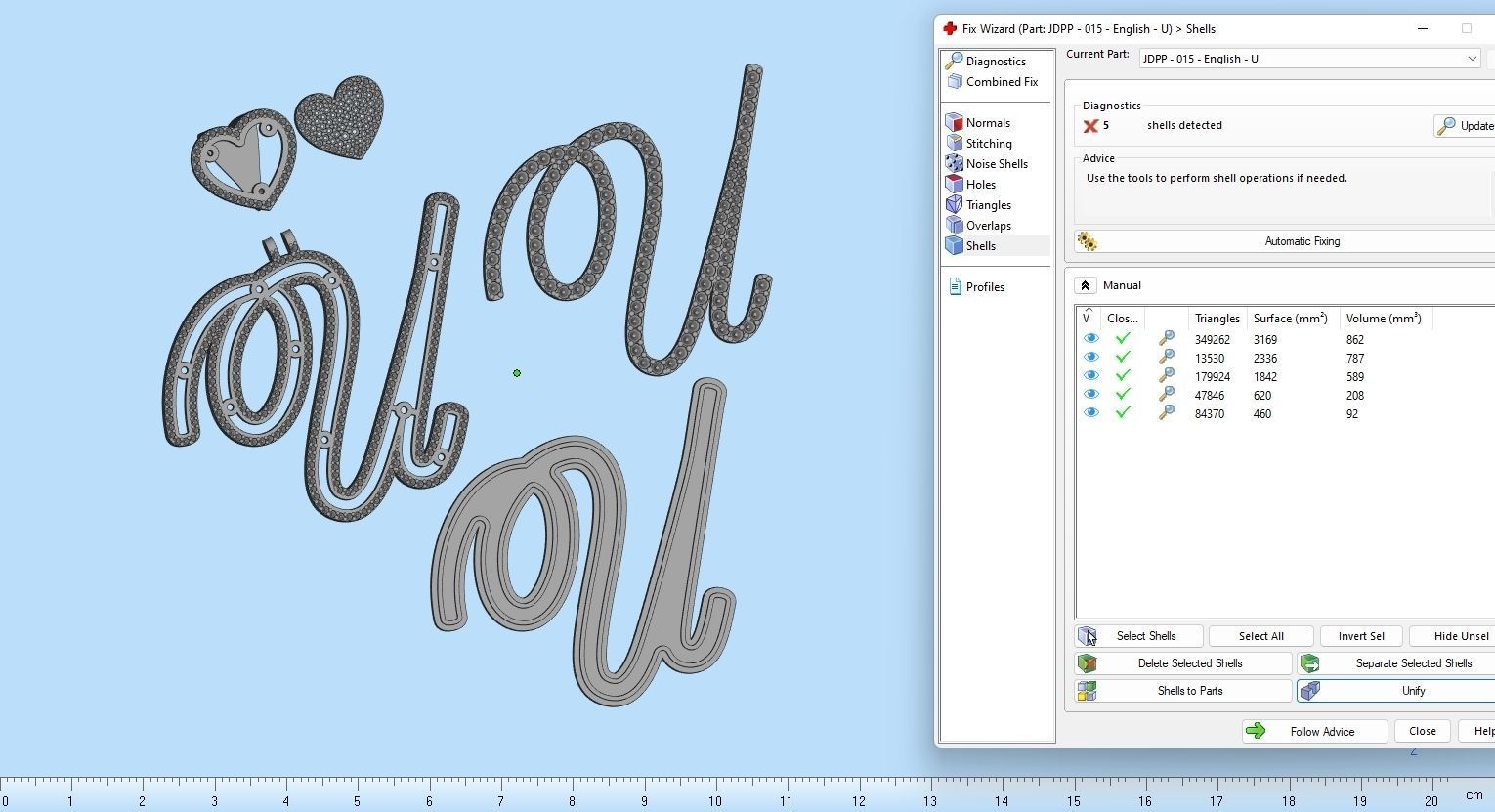The width and height of the screenshot is (1495, 812).
Task: Click the Holes cube icon
Action: click(x=955, y=185)
